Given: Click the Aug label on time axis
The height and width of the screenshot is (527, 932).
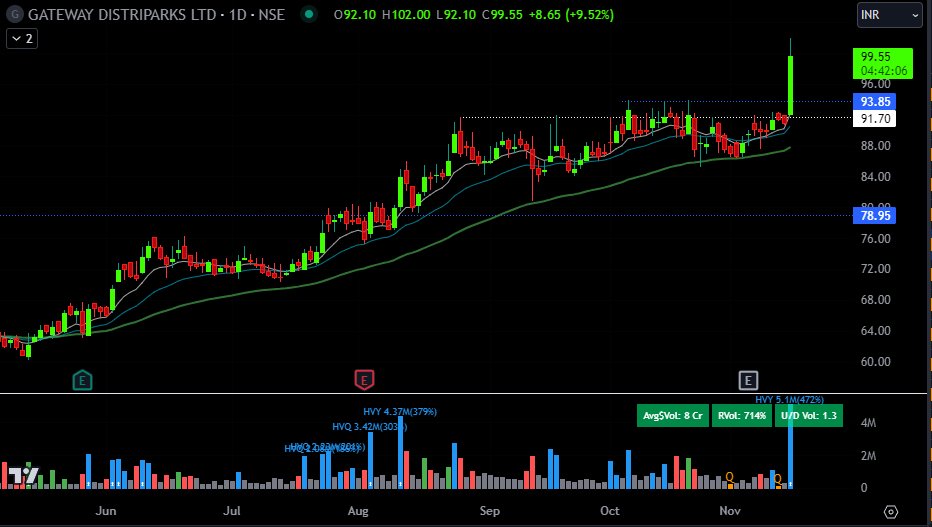Looking at the screenshot, I should coord(358,511).
